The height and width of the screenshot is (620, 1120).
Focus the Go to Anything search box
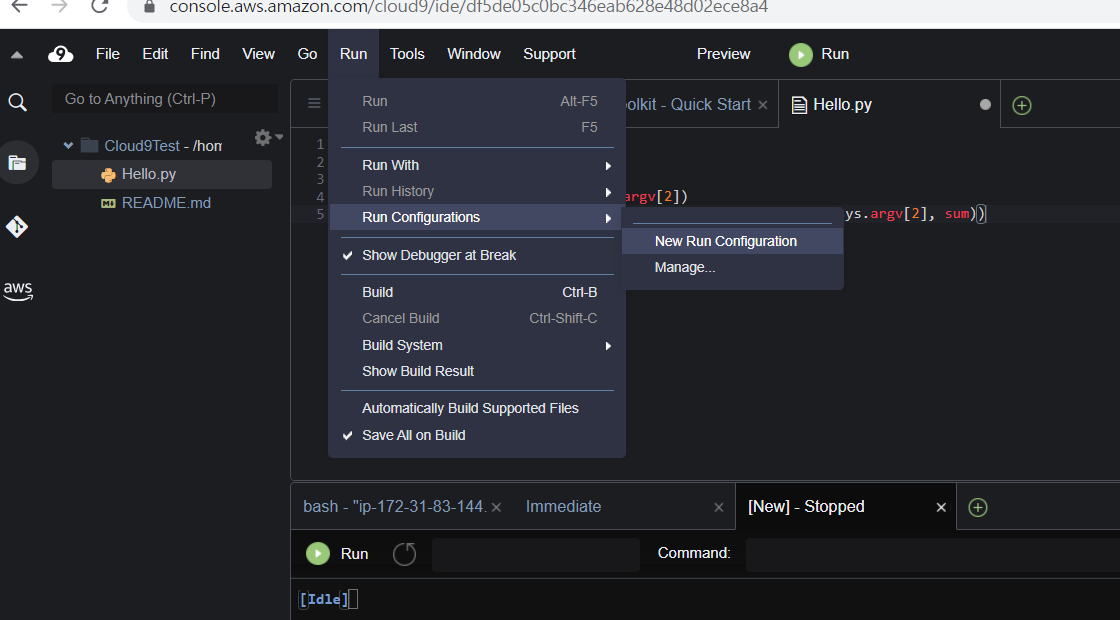click(165, 99)
